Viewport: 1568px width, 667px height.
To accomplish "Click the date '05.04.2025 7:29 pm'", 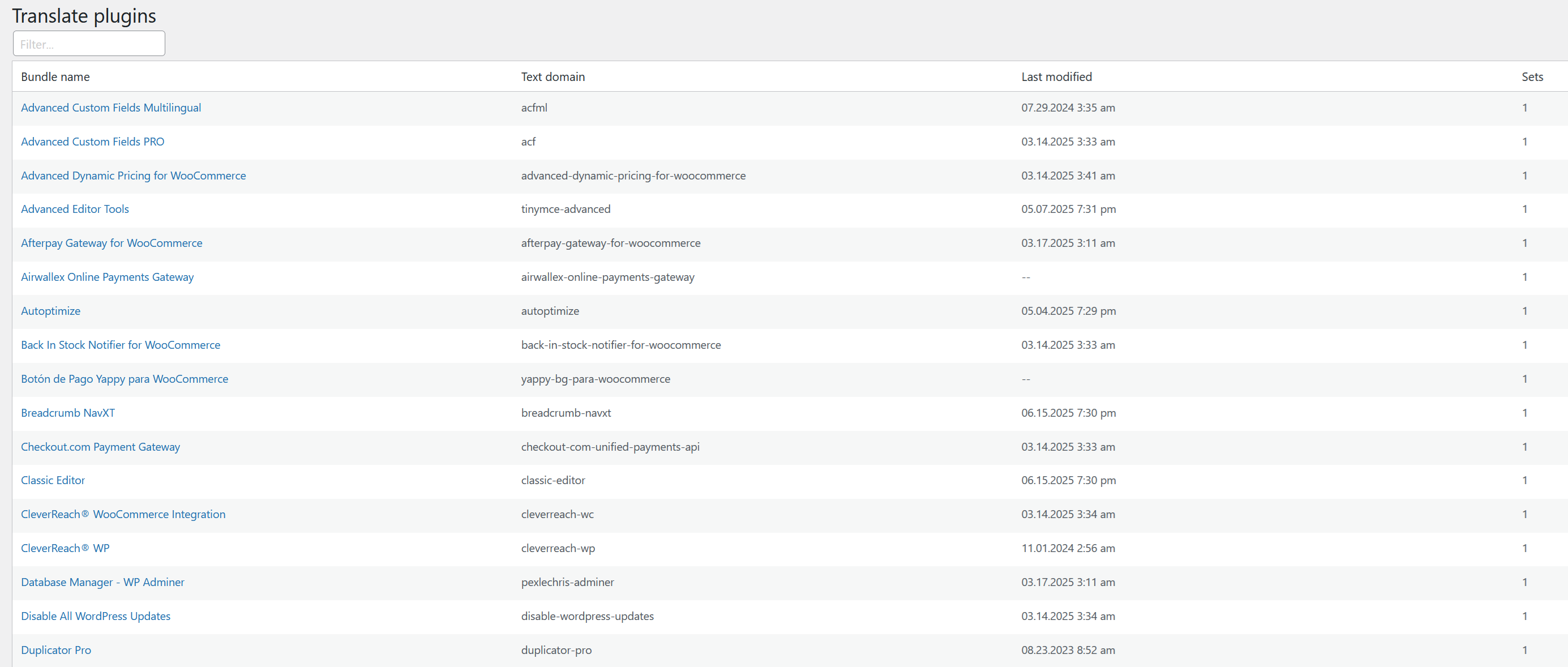I will pos(1068,311).
